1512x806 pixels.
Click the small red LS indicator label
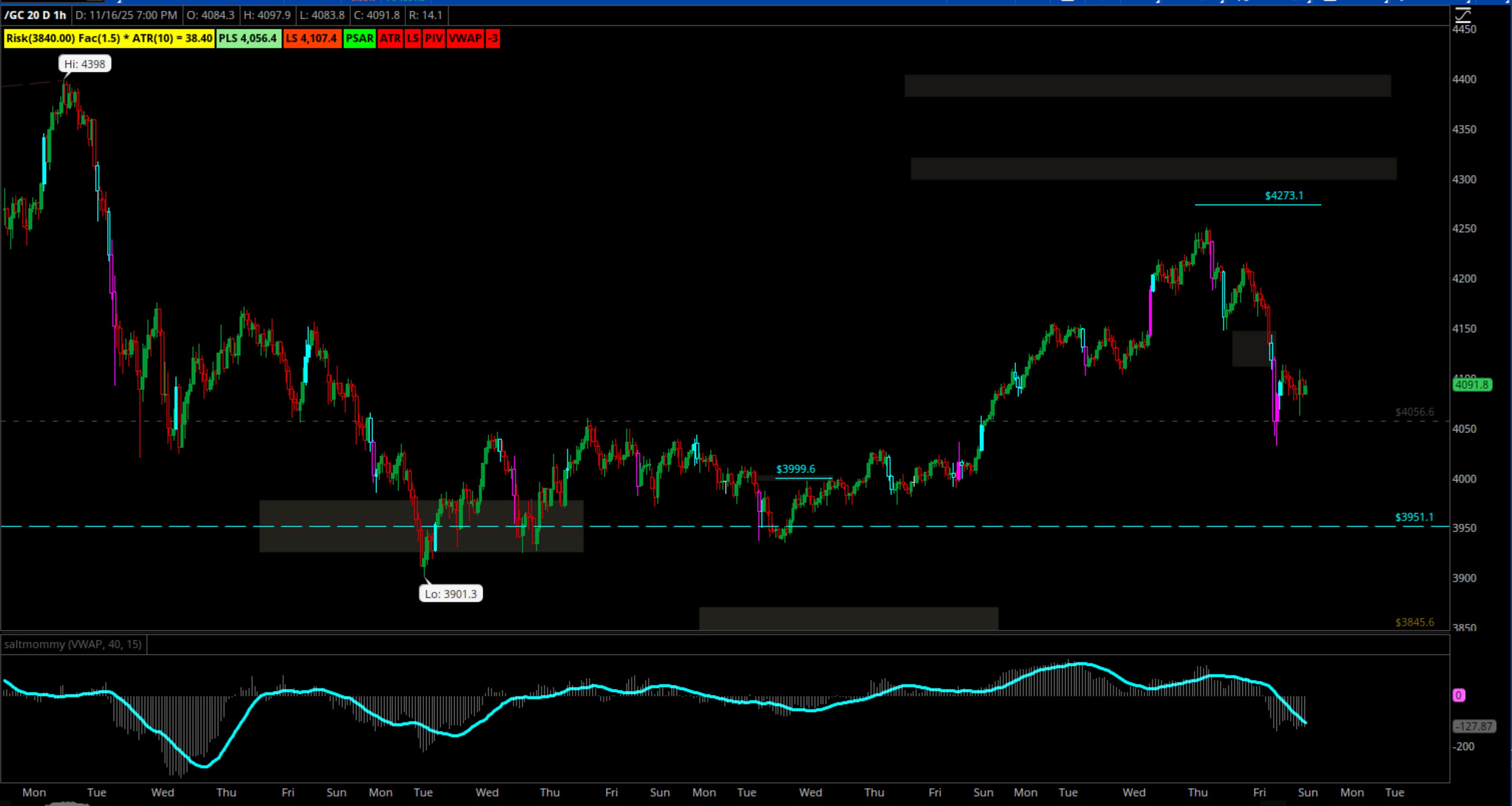pyautogui.click(x=413, y=39)
